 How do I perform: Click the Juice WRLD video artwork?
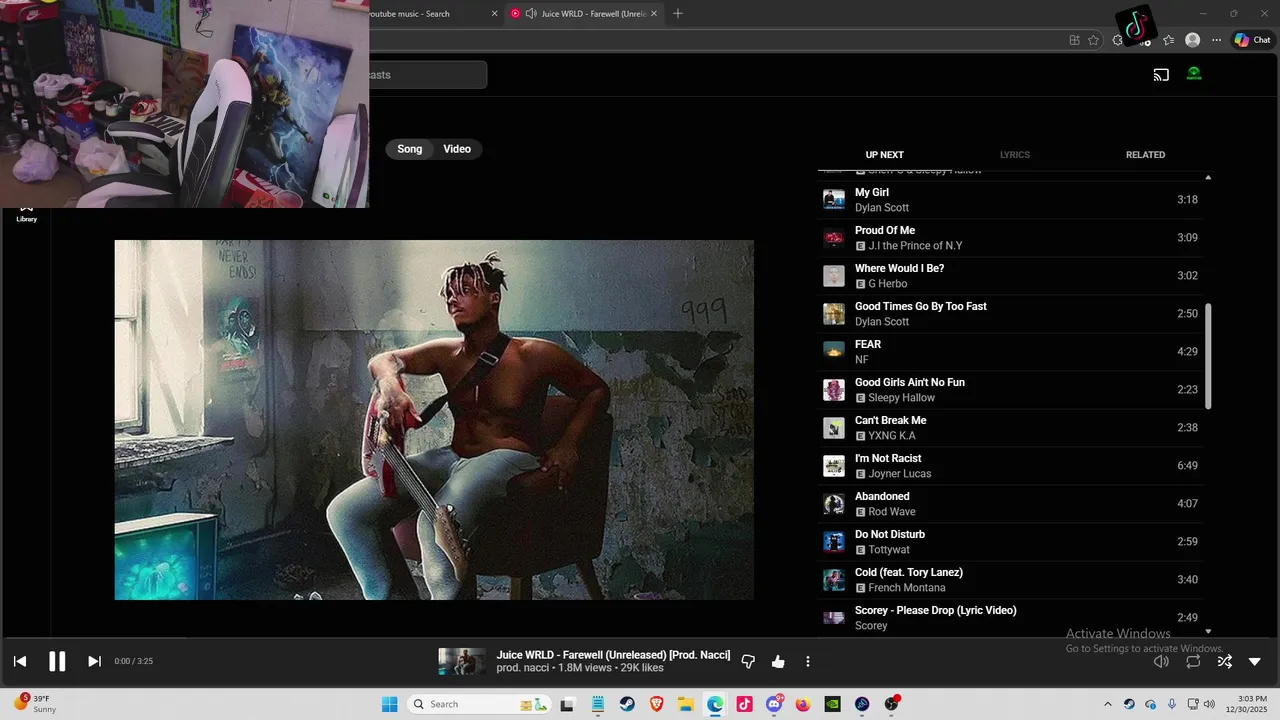(434, 420)
